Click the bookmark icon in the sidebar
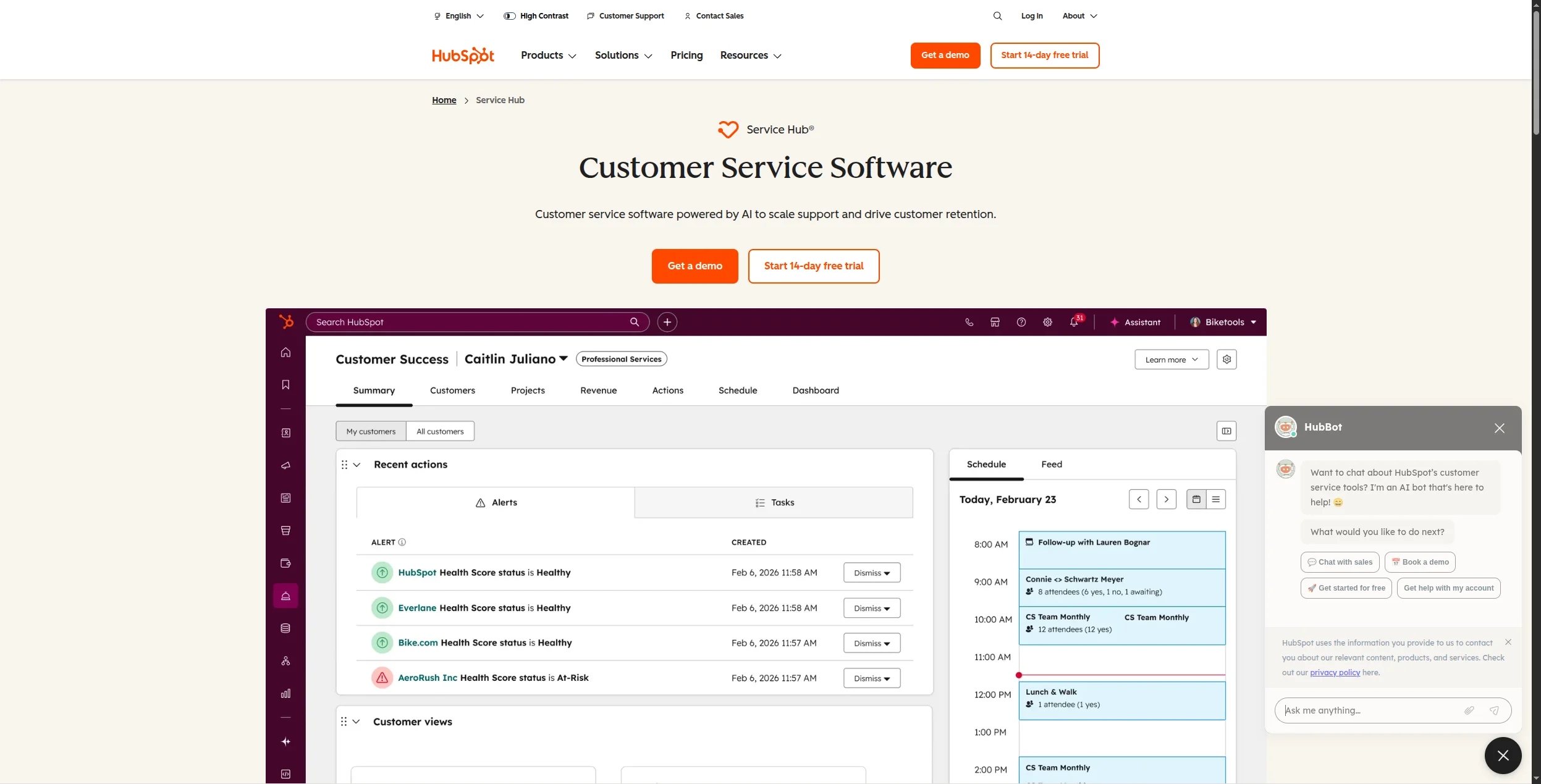 tap(285, 385)
